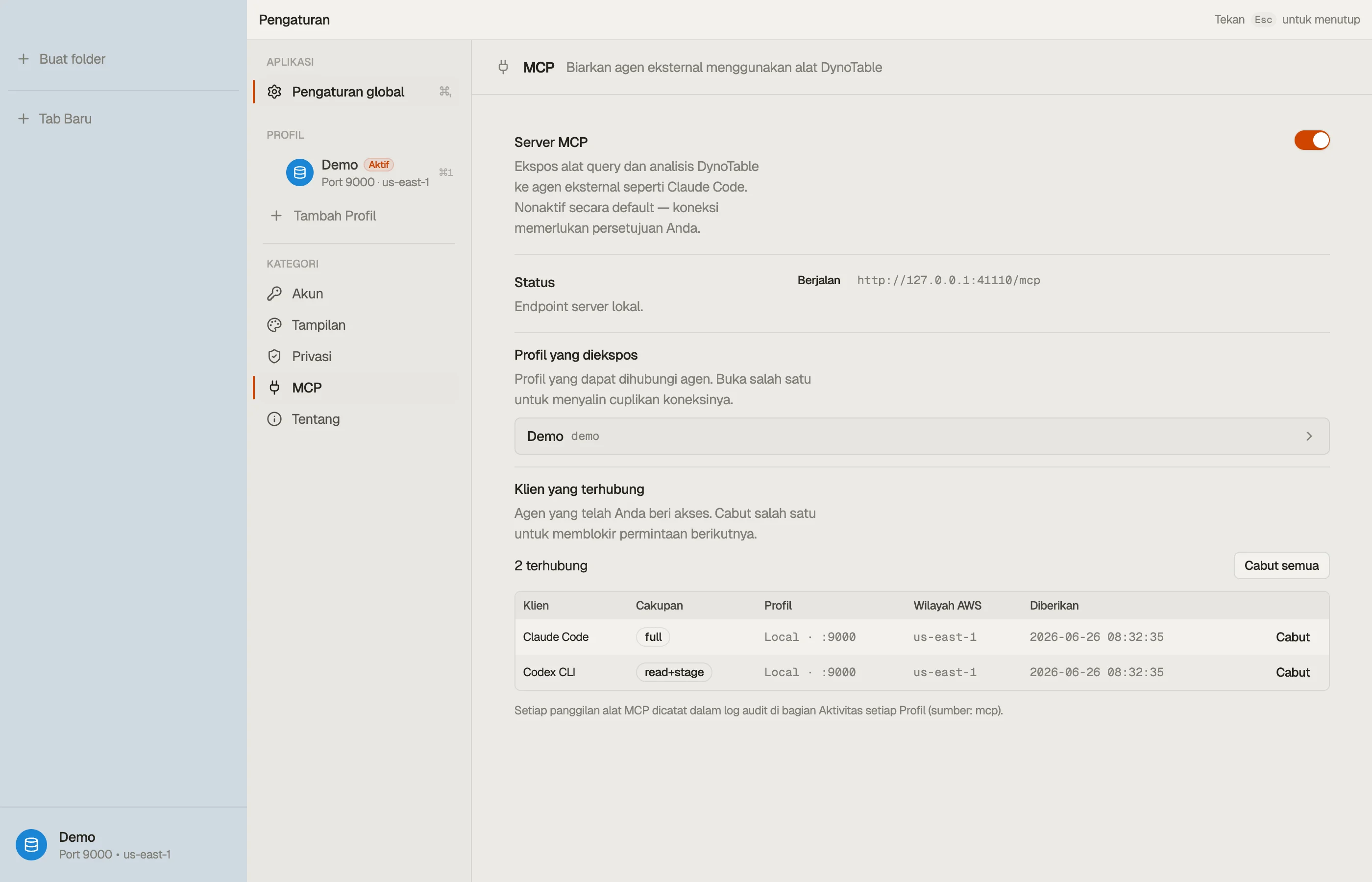Click the Diberikan column header
Screen dimensions: 1372x882
(x=1053, y=606)
